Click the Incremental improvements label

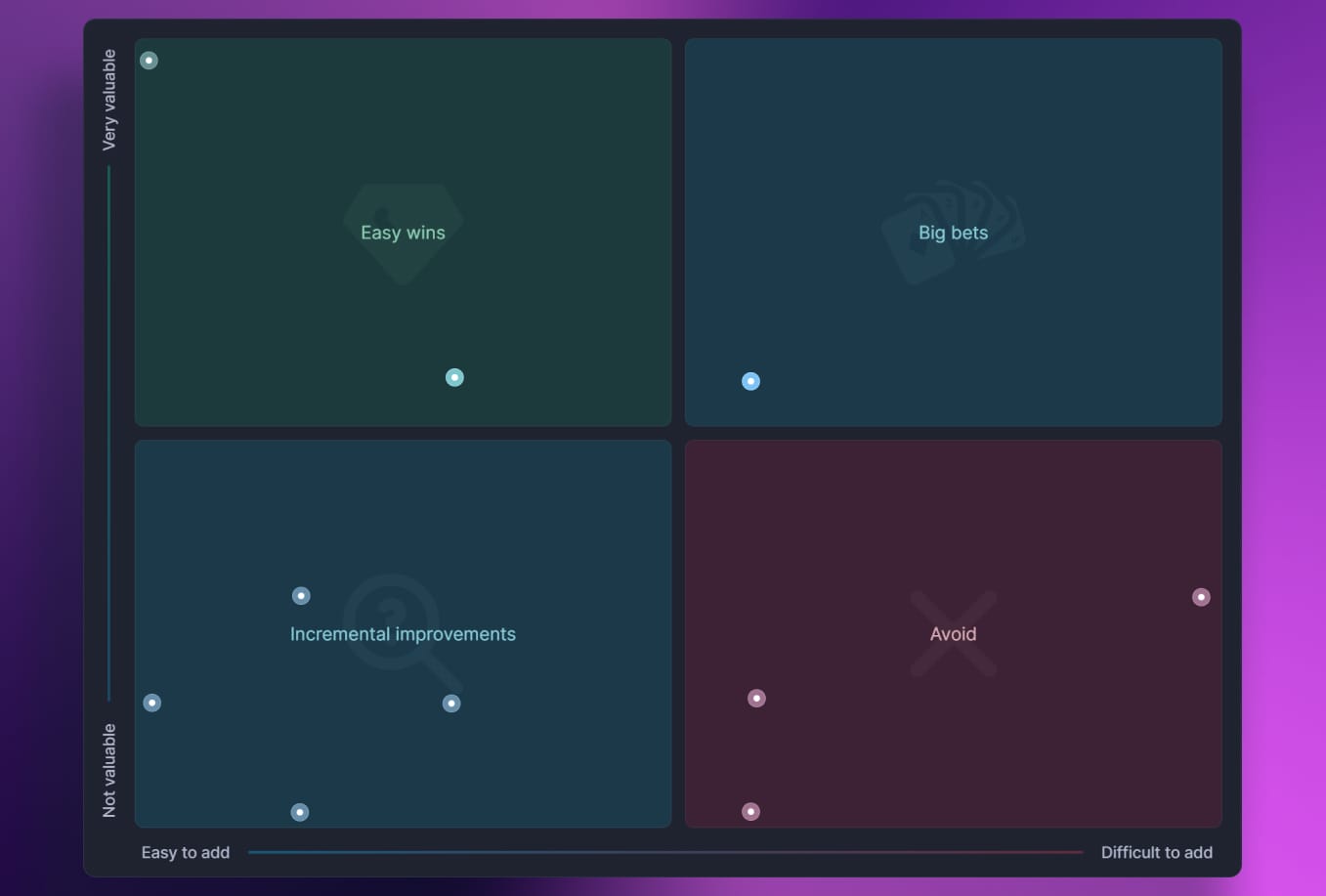pos(403,634)
